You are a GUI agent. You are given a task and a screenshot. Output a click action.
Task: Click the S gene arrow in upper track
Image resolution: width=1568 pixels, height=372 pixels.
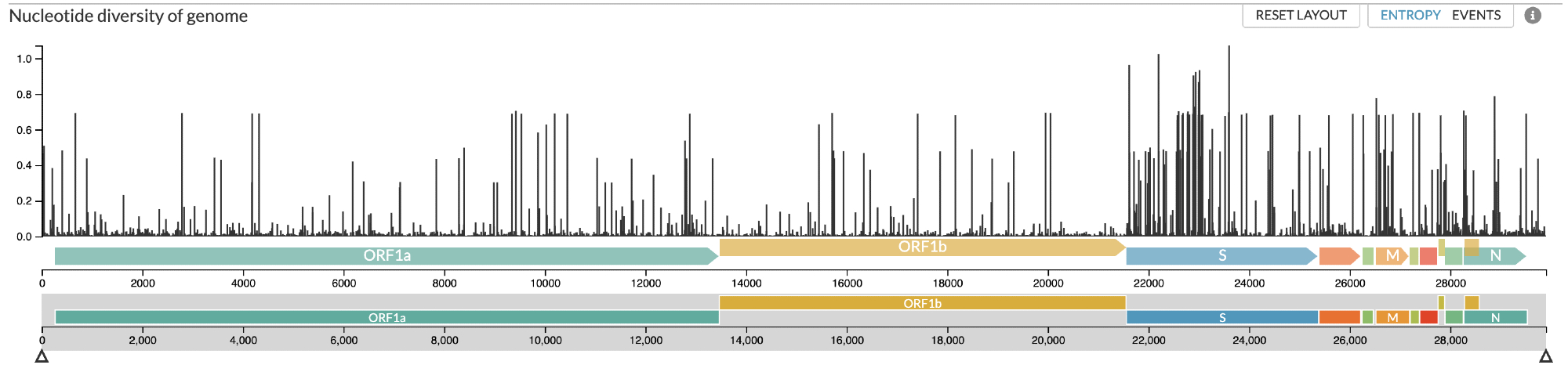coord(1221,256)
